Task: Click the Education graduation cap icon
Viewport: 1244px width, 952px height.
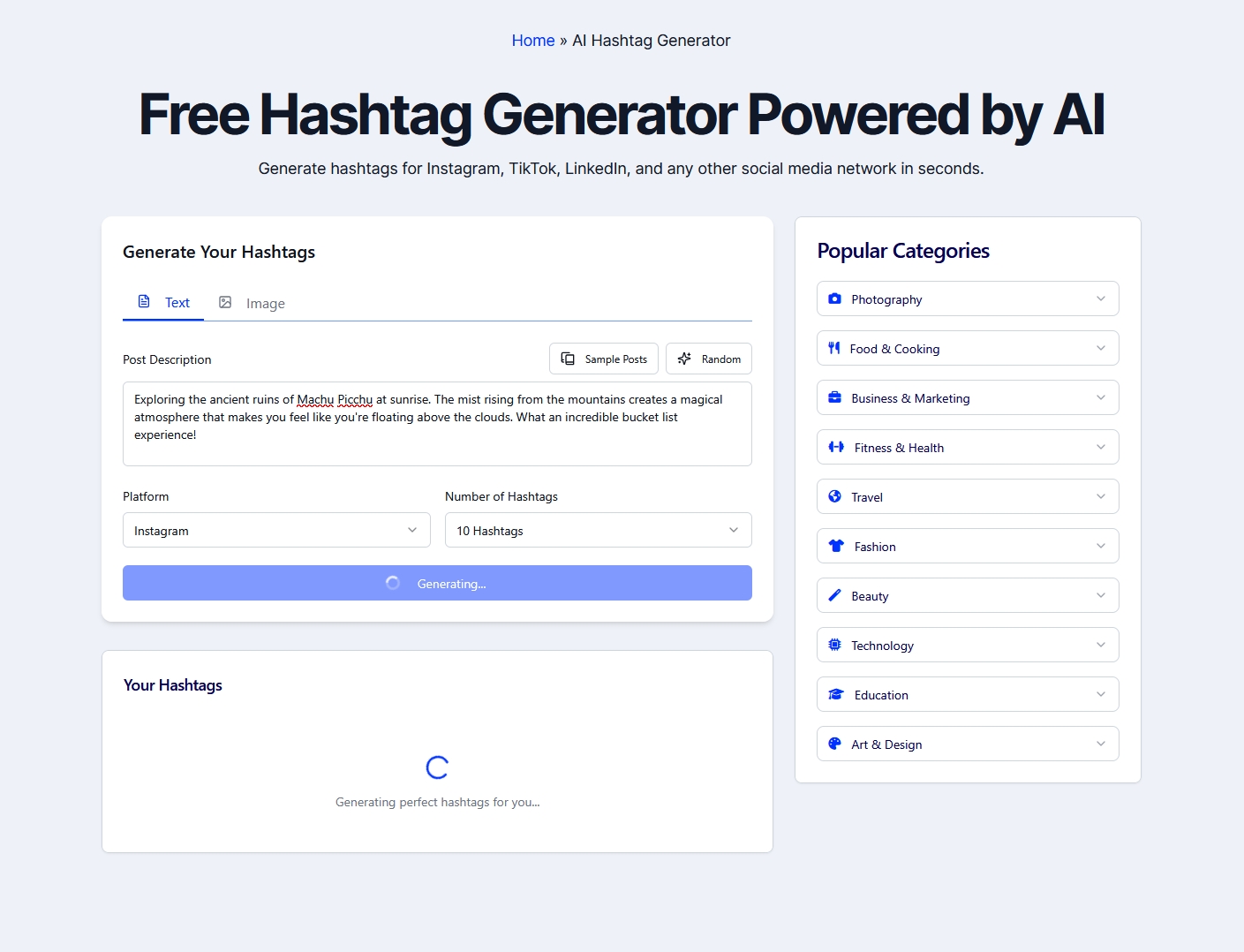Action: [x=834, y=694]
